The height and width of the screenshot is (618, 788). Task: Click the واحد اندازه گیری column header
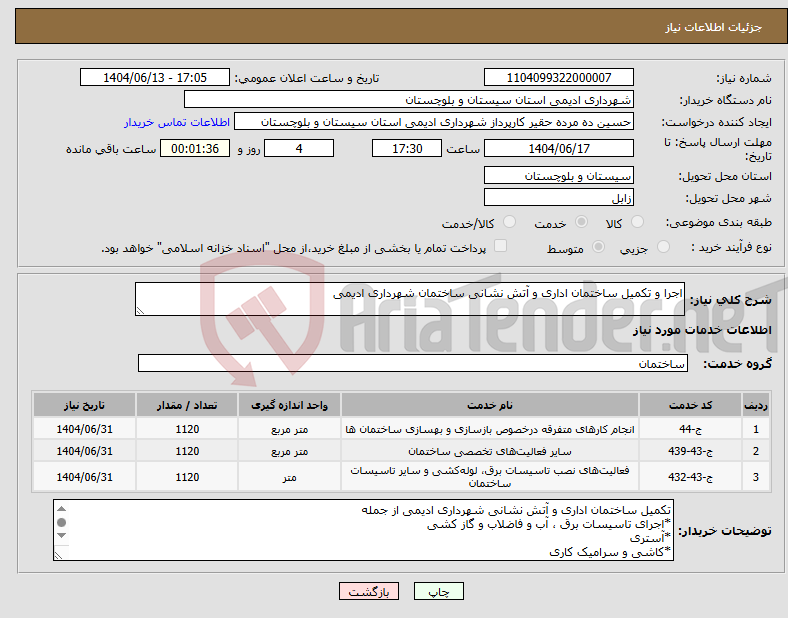coord(289,405)
